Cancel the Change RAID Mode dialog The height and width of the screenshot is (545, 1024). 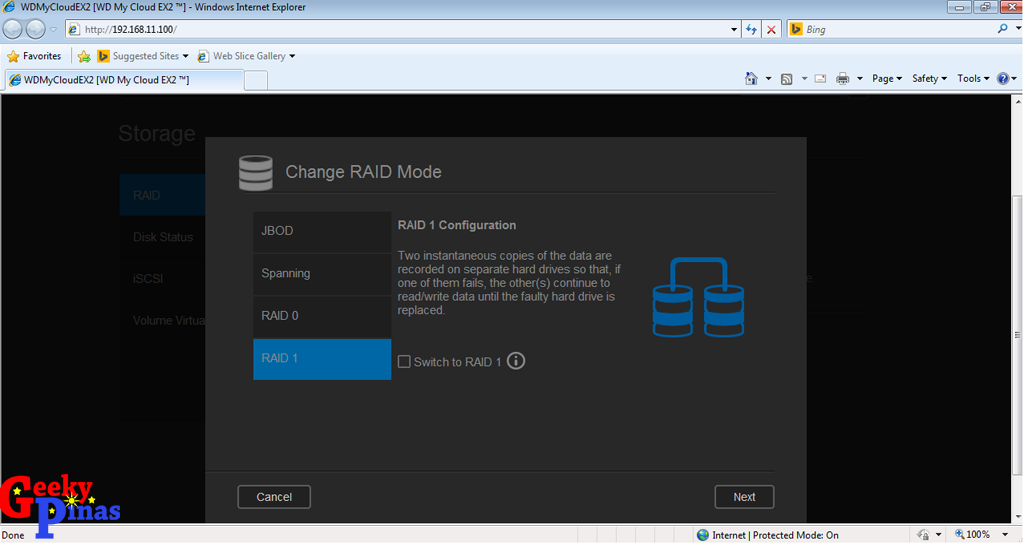(274, 497)
